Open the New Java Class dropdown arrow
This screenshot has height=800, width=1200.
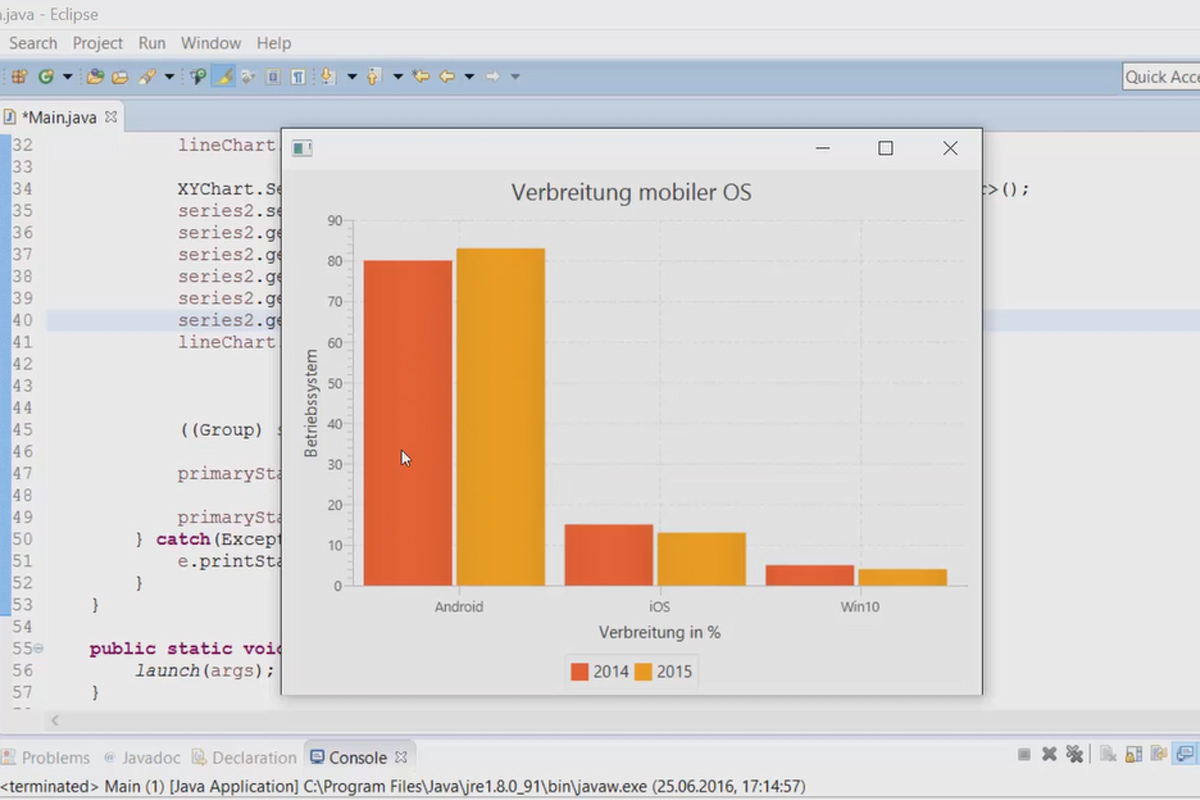(x=68, y=77)
